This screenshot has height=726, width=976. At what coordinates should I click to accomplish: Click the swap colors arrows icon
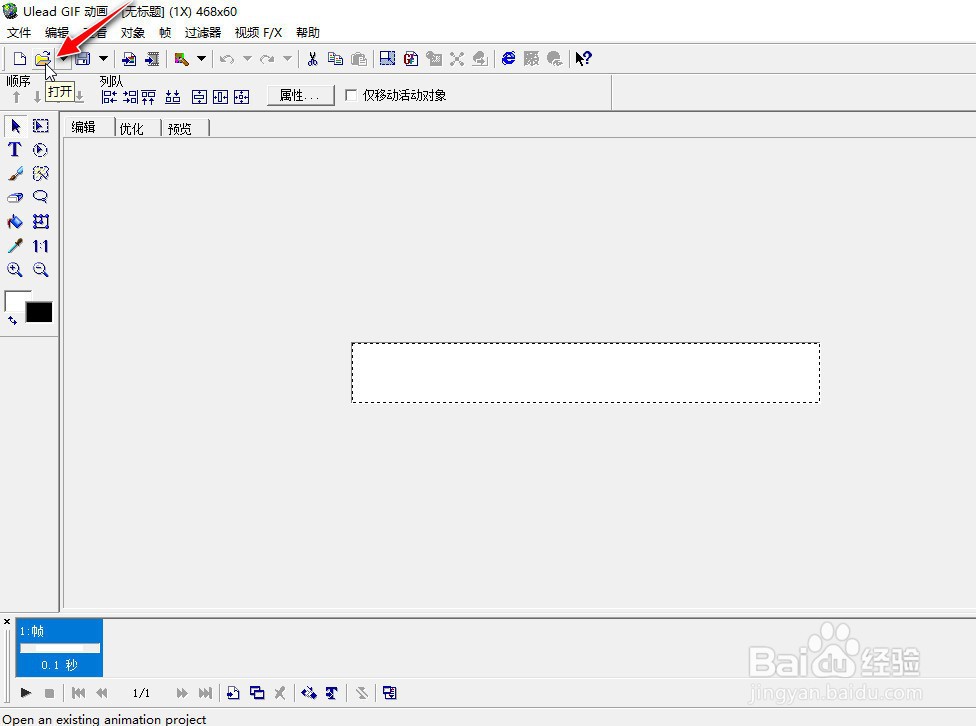pyautogui.click(x=12, y=320)
